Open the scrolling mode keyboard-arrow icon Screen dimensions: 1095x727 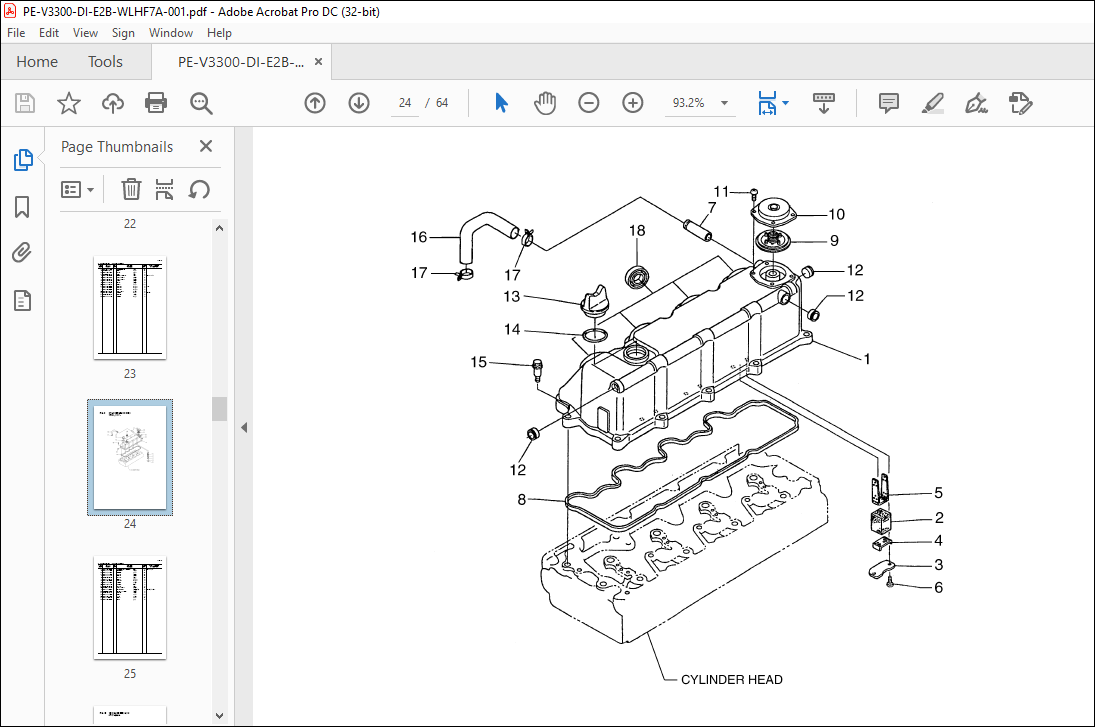[x=824, y=103]
